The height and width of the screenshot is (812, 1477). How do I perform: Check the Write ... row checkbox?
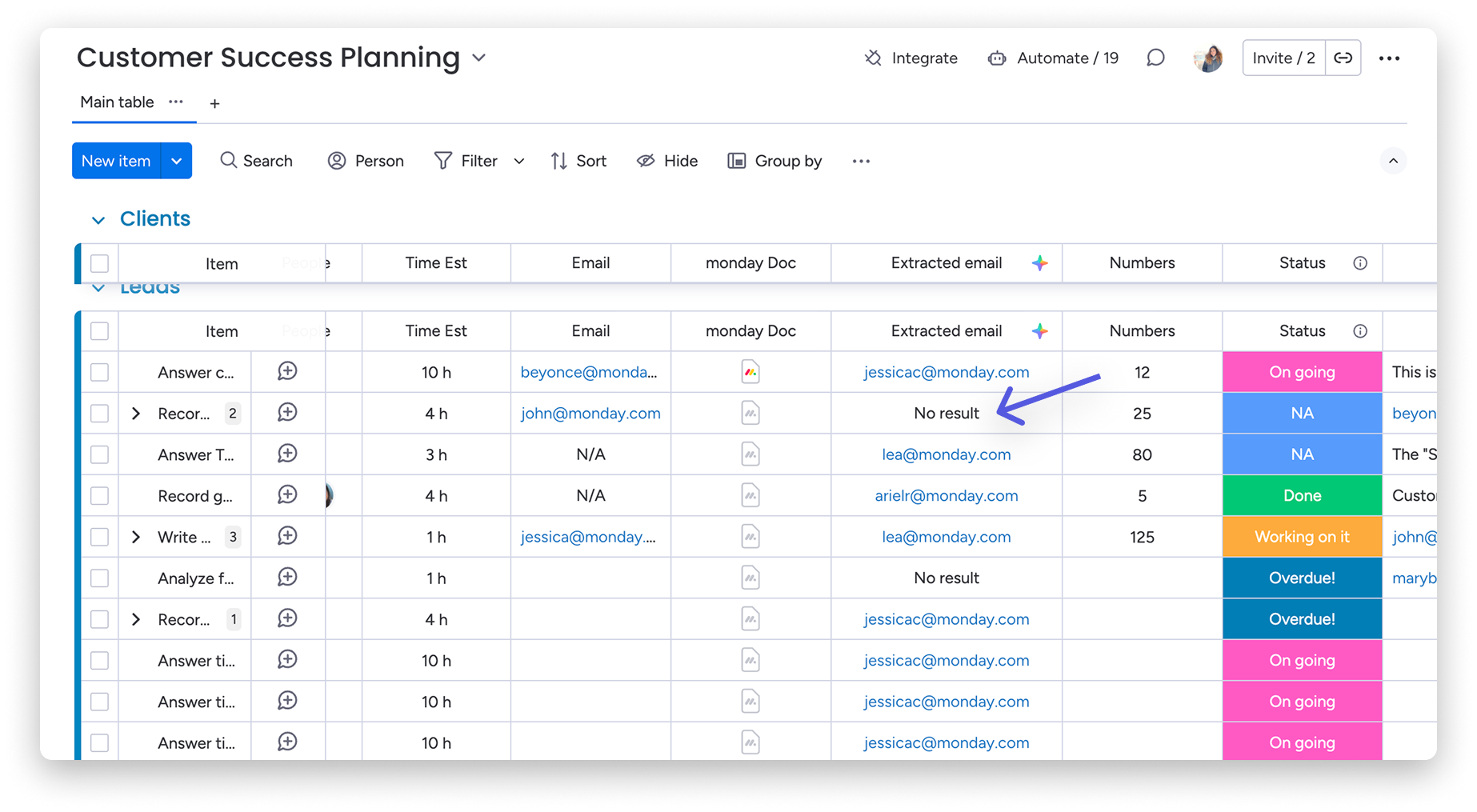click(99, 537)
